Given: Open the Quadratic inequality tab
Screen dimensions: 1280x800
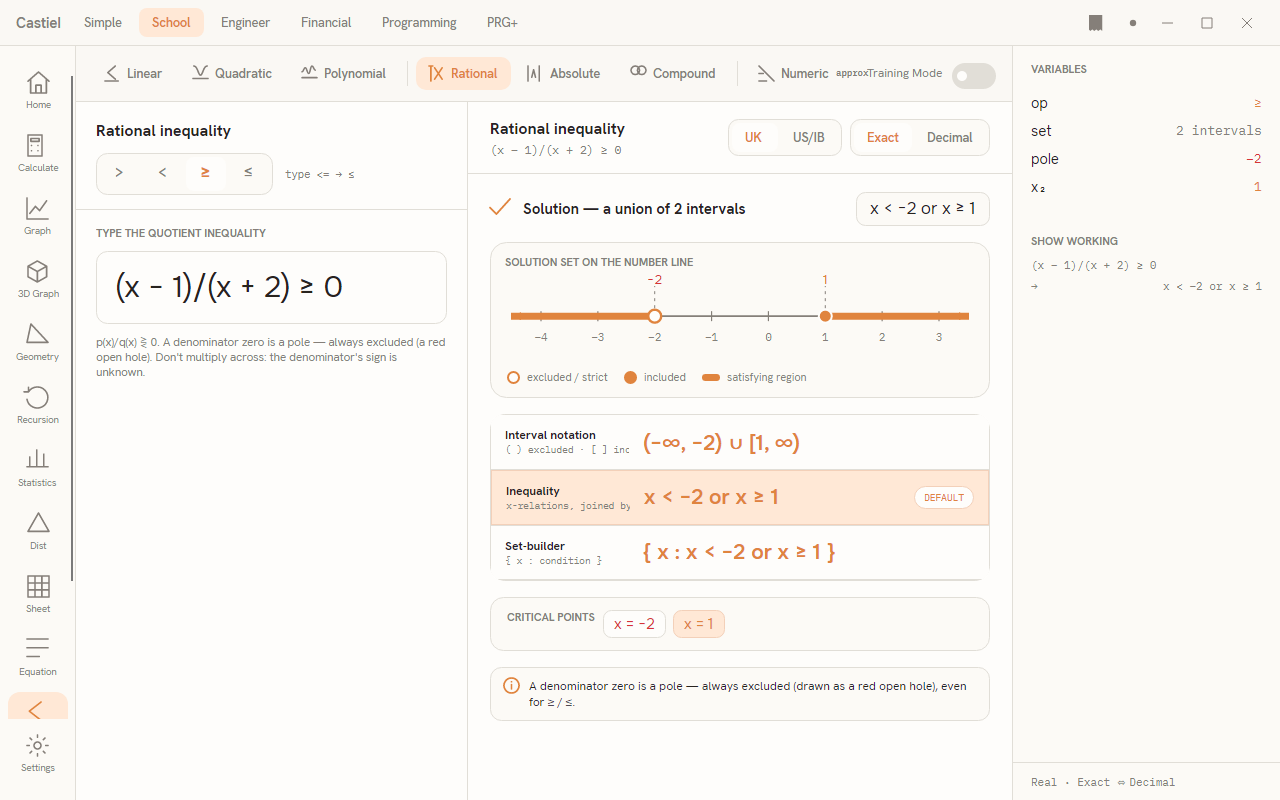Looking at the screenshot, I should pos(232,73).
